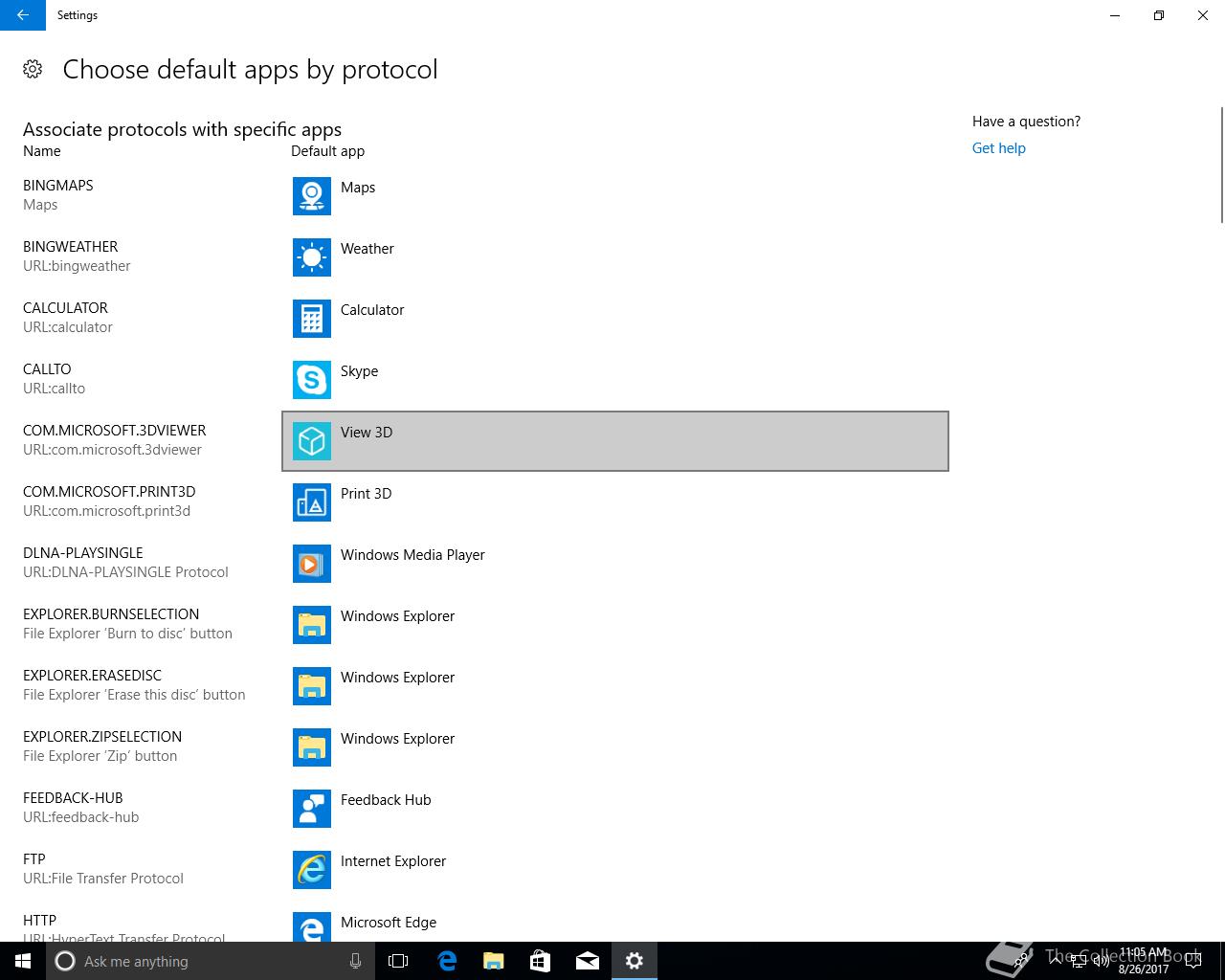Click the Skype icon for CALLTO
This screenshot has width=1225, height=980.
pyautogui.click(x=311, y=380)
